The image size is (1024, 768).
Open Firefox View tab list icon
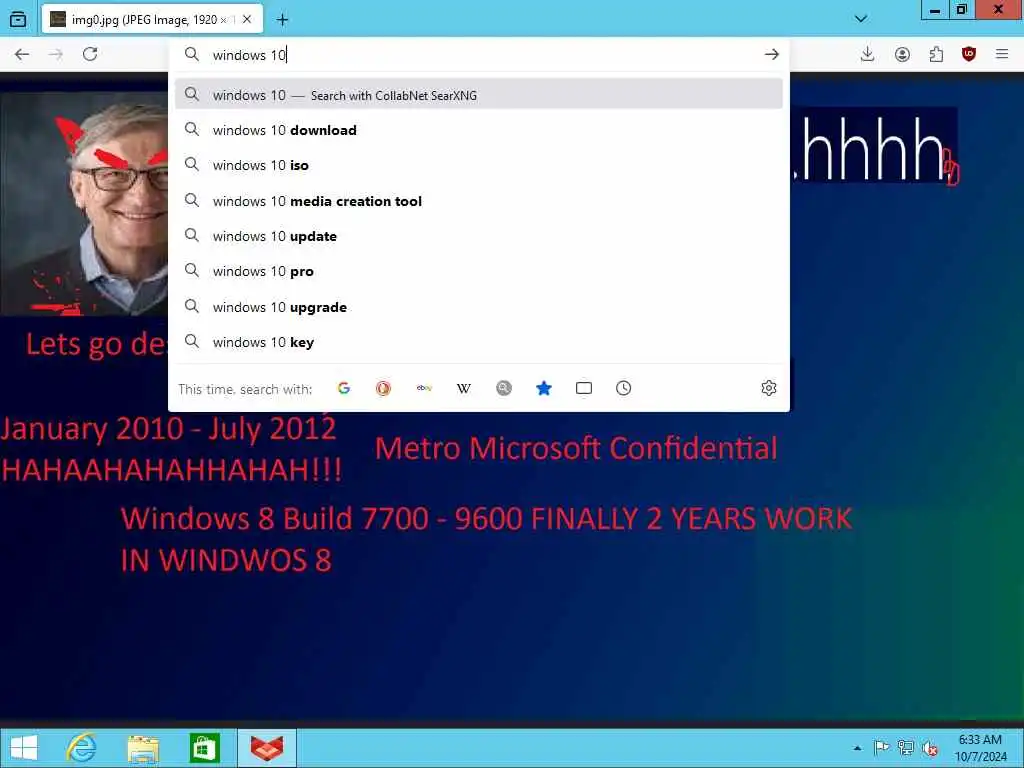point(18,19)
